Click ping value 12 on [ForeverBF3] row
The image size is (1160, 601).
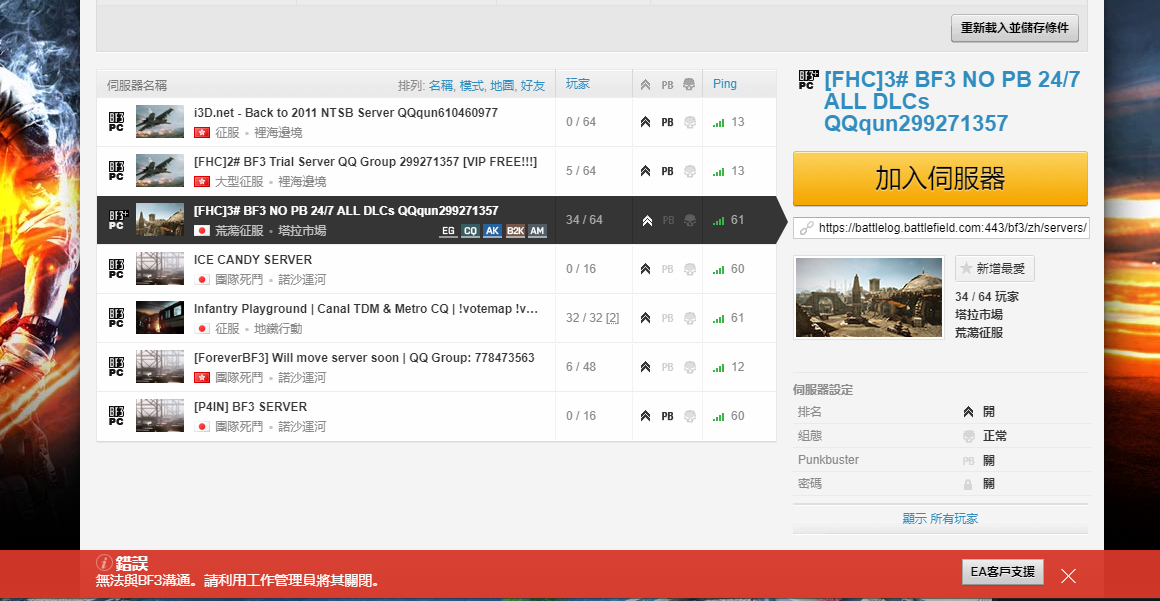click(x=738, y=367)
